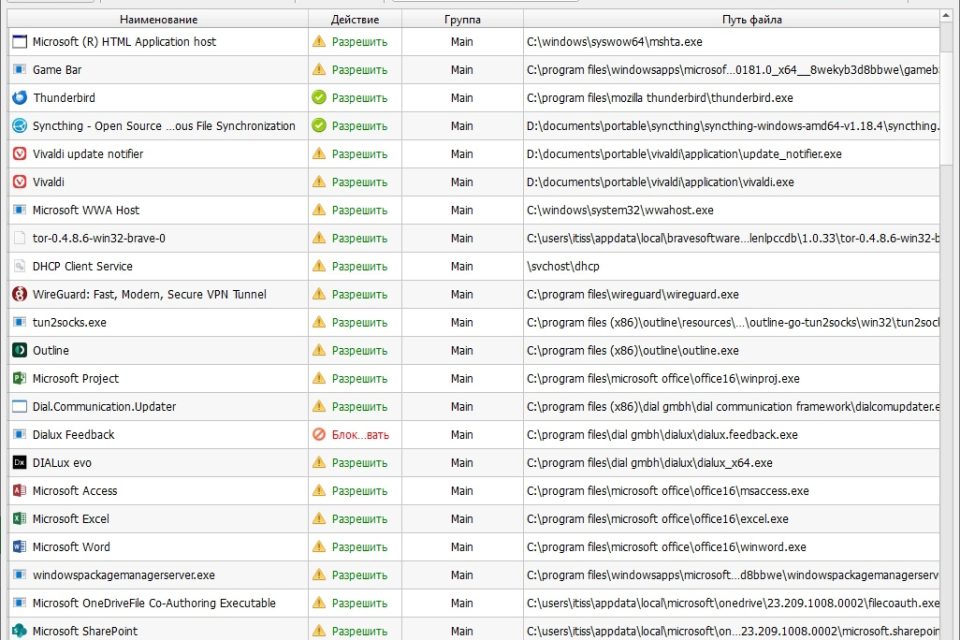Click the Vivaldi browser icon in Vivaldi row
This screenshot has height=640, width=960.
click(x=20, y=182)
